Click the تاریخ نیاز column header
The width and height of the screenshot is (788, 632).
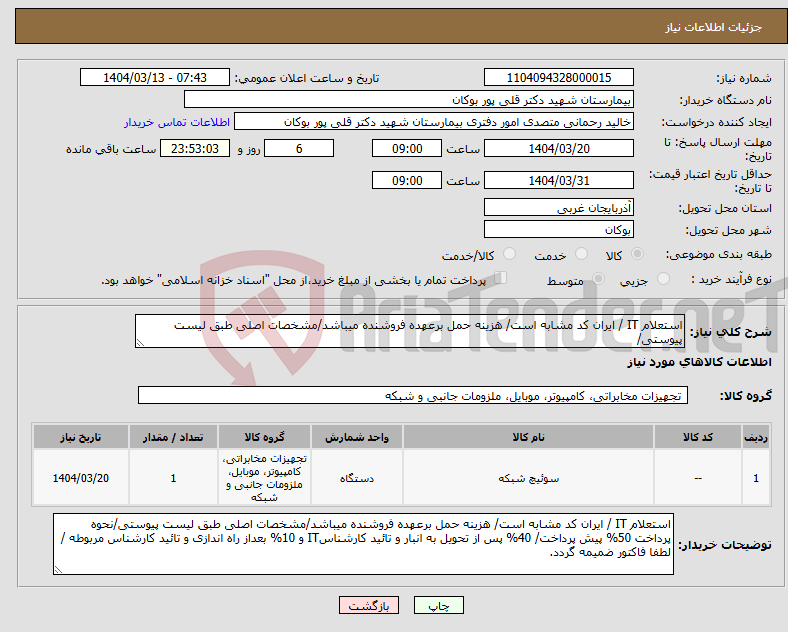80,437
